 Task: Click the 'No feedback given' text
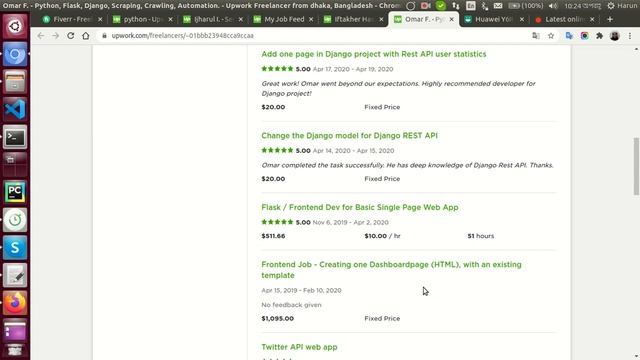[291, 305]
